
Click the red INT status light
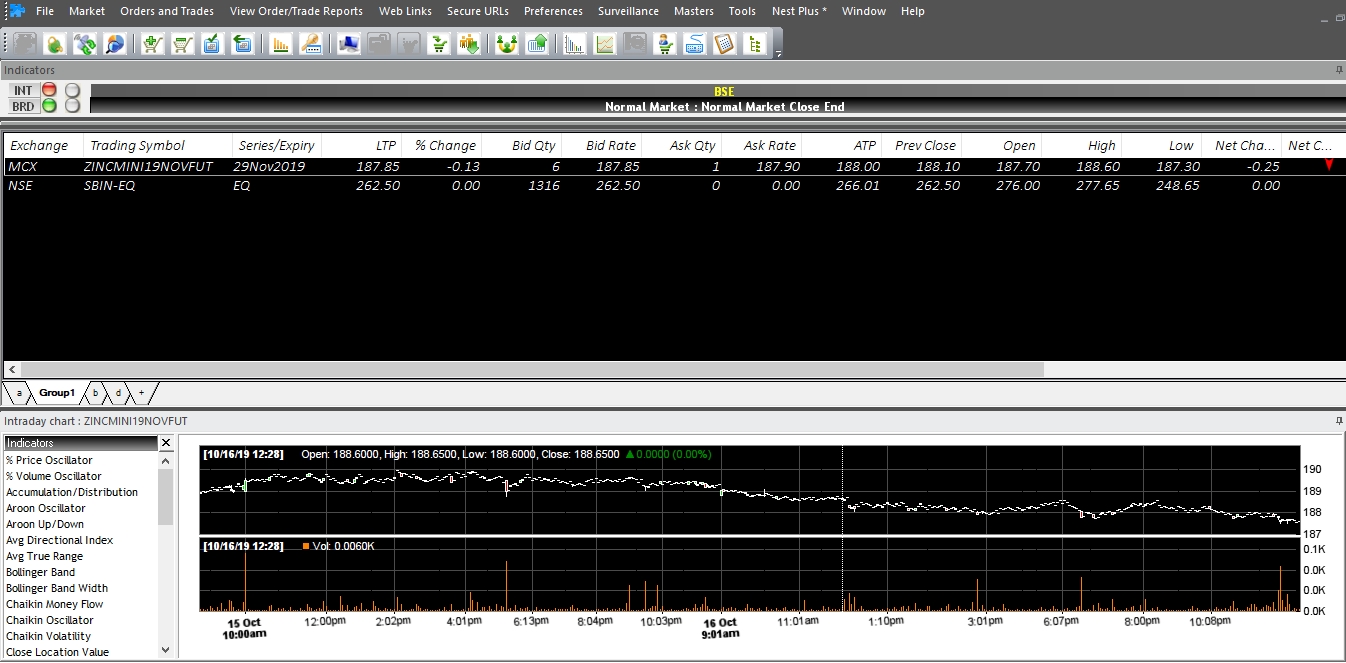point(49,90)
